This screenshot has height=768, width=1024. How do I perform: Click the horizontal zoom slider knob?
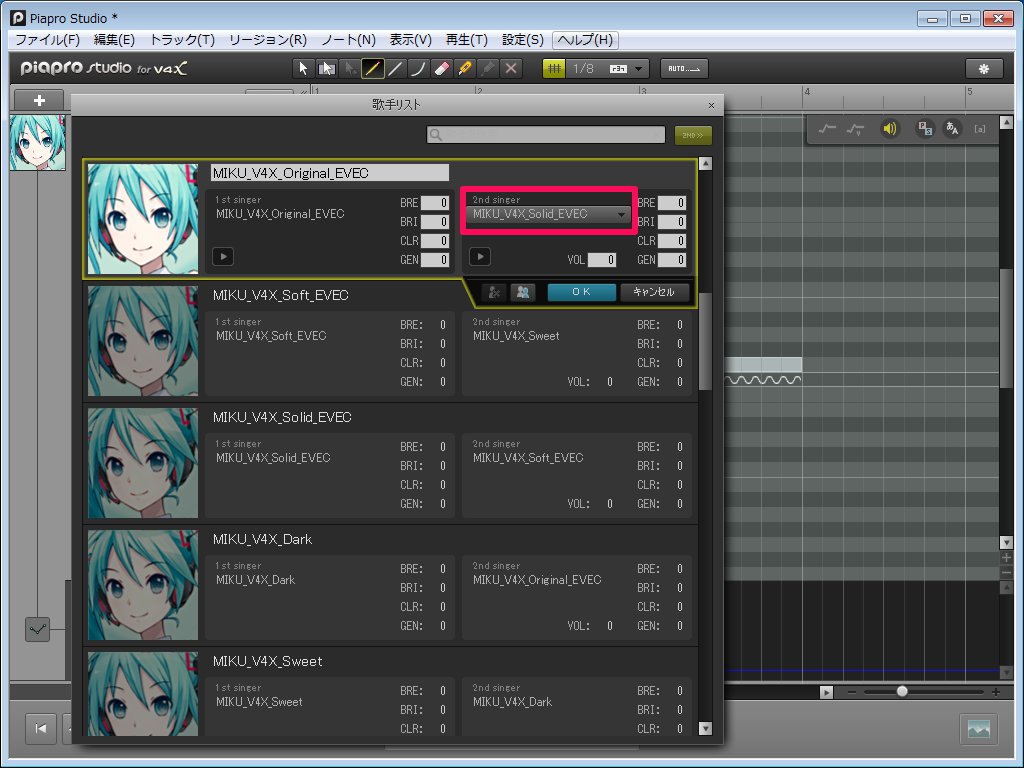click(x=902, y=691)
